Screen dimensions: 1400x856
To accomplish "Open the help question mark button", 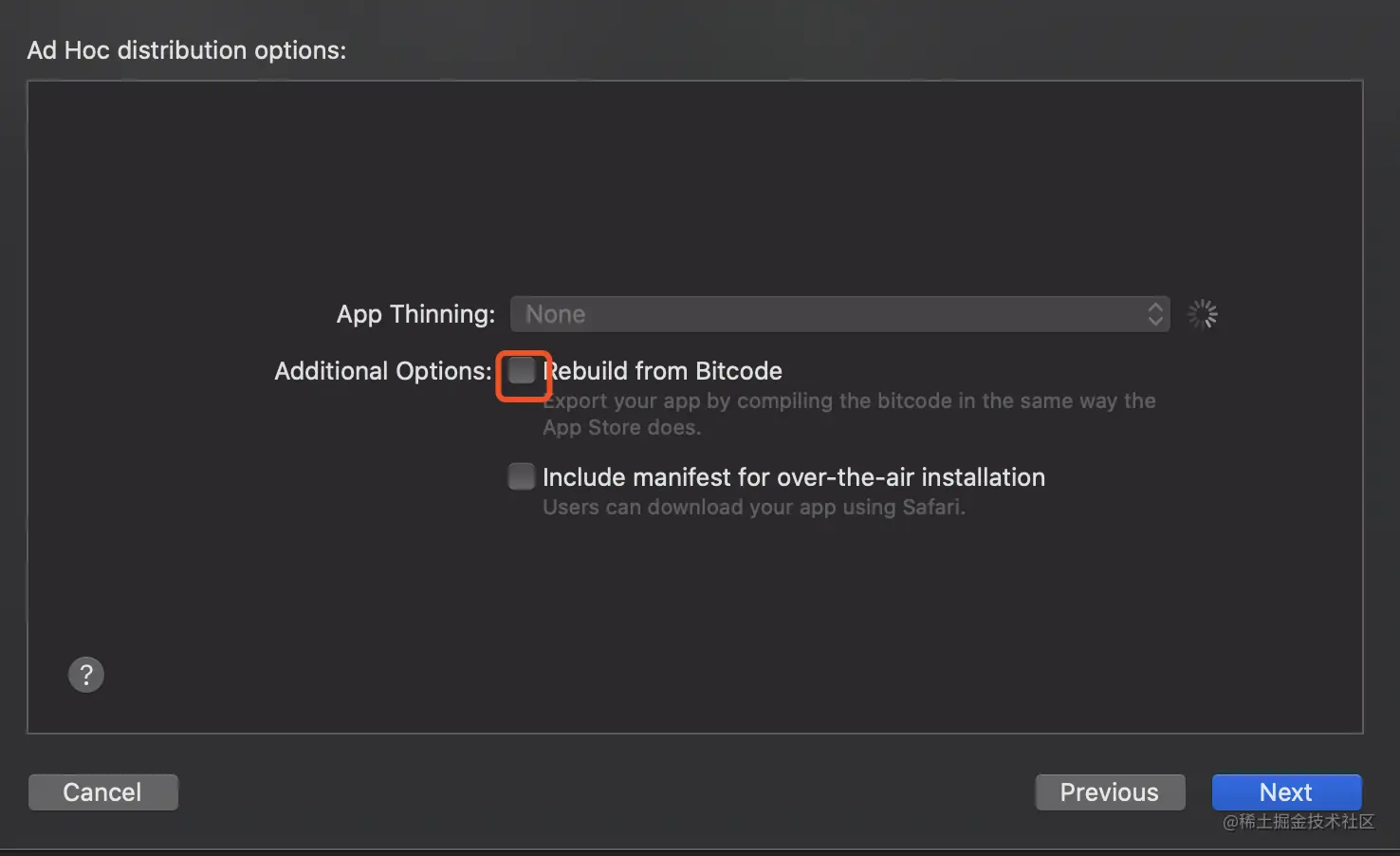I will pos(86,675).
